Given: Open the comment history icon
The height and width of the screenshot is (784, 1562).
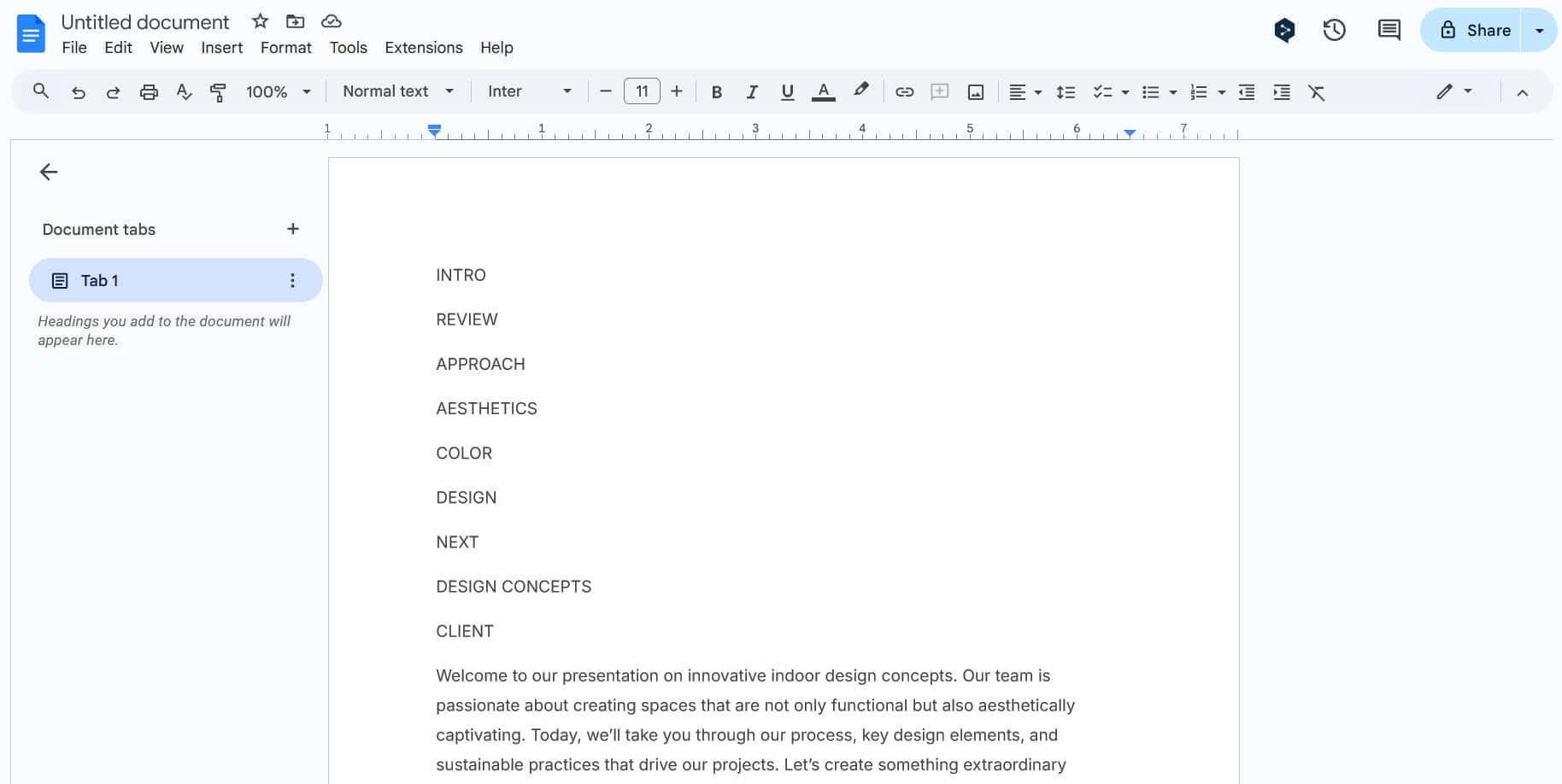Looking at the screenshot, I should [1389, 30].
